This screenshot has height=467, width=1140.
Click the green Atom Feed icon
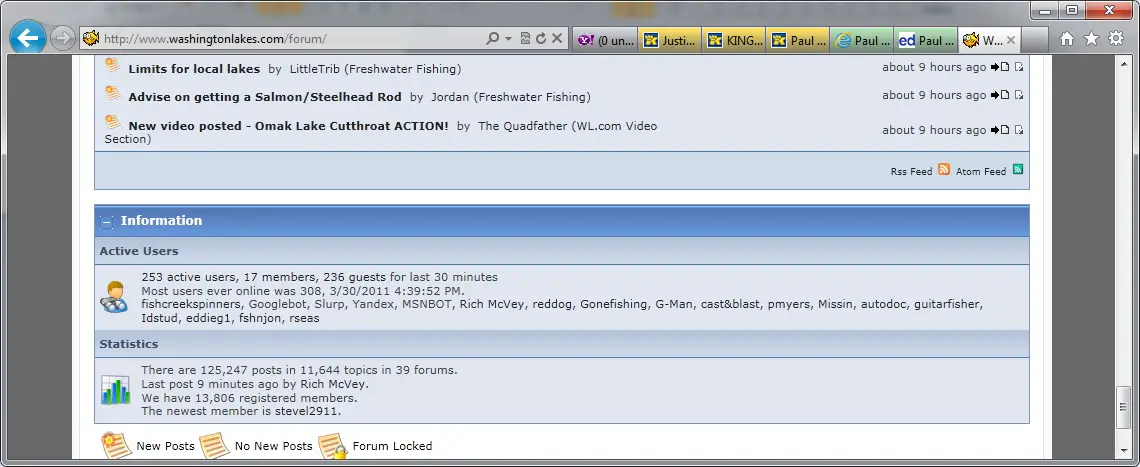[x=1018, y=170]
